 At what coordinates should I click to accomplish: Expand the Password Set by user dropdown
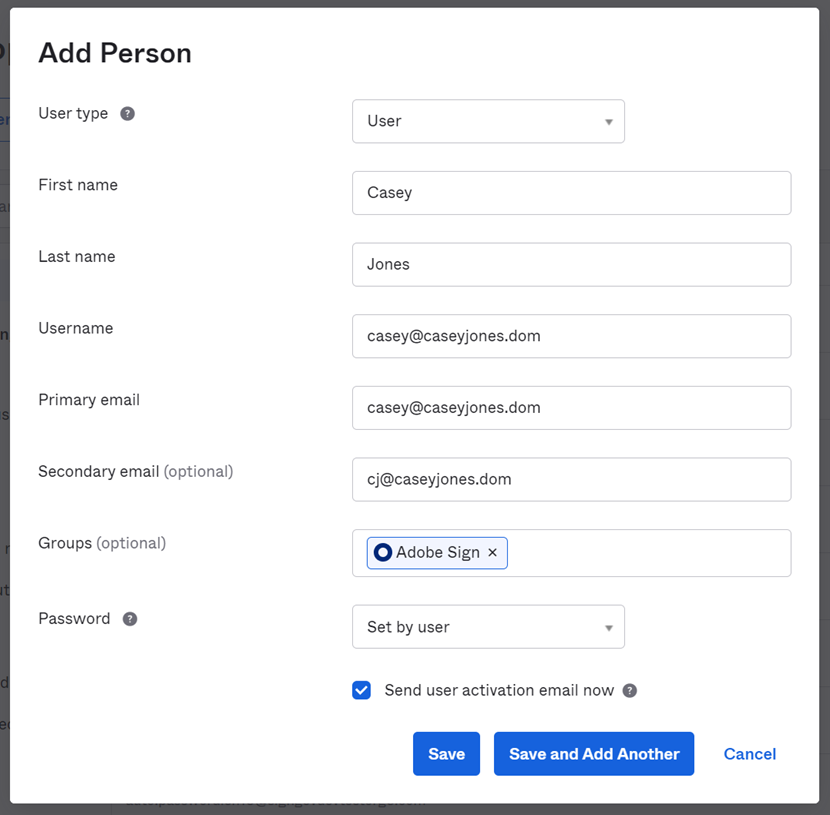[488, 627]
